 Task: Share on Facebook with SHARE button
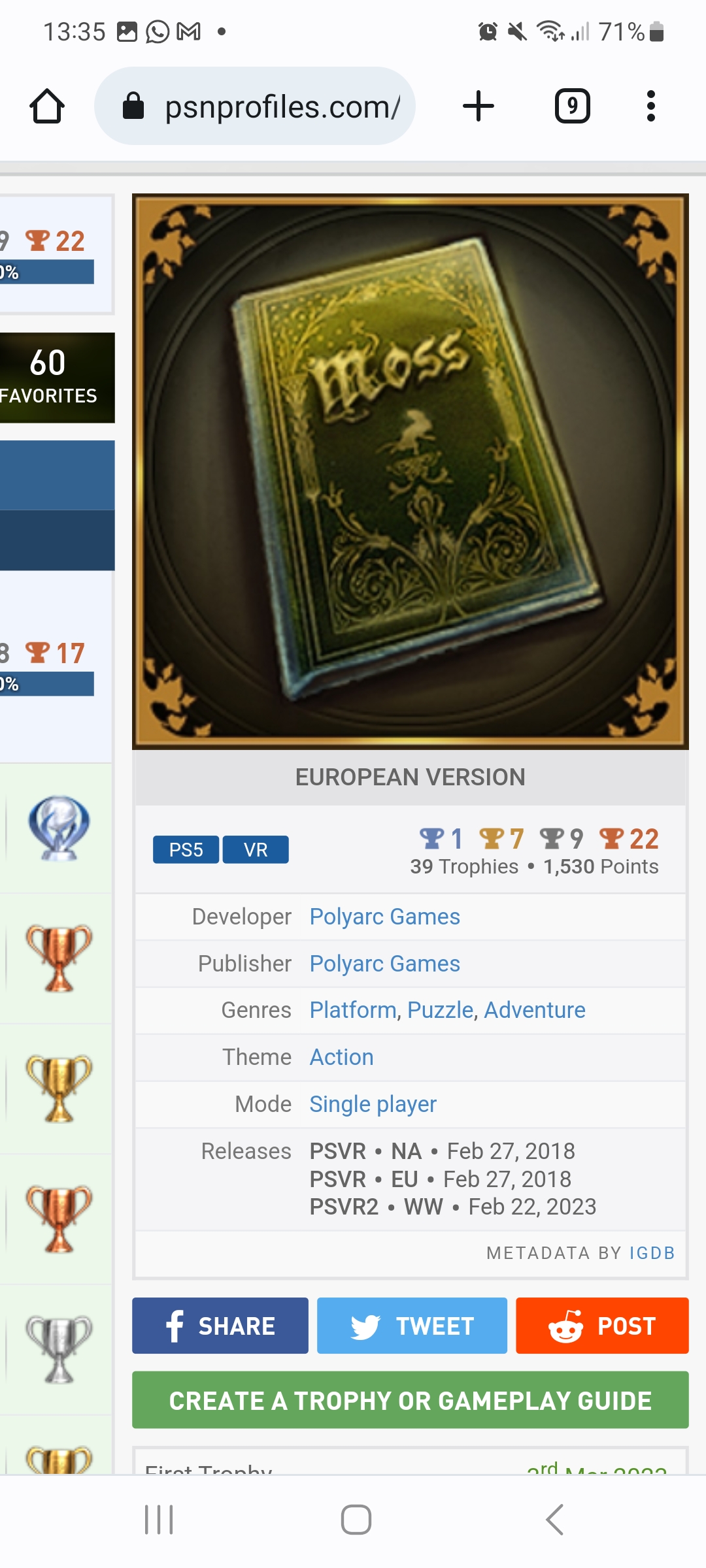(x=220, y=1326)
